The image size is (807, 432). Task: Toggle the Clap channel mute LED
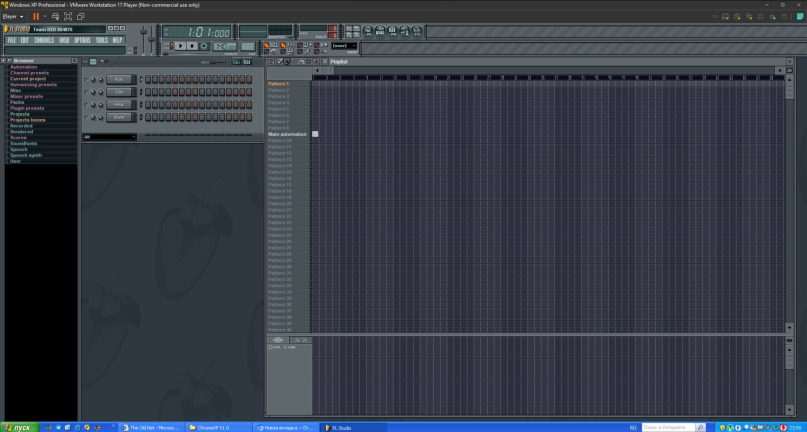coord(86,92)
